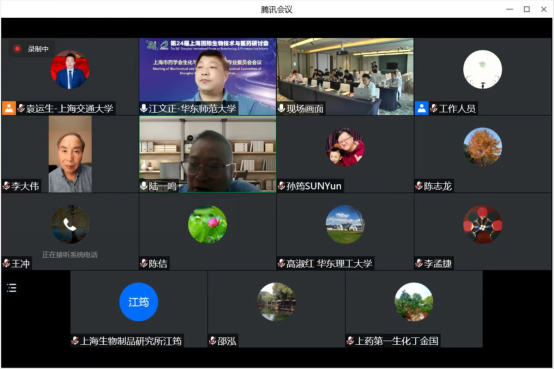554x369 pixels.
Task: Select 李大伟's video feed
Action: point(70,154)
